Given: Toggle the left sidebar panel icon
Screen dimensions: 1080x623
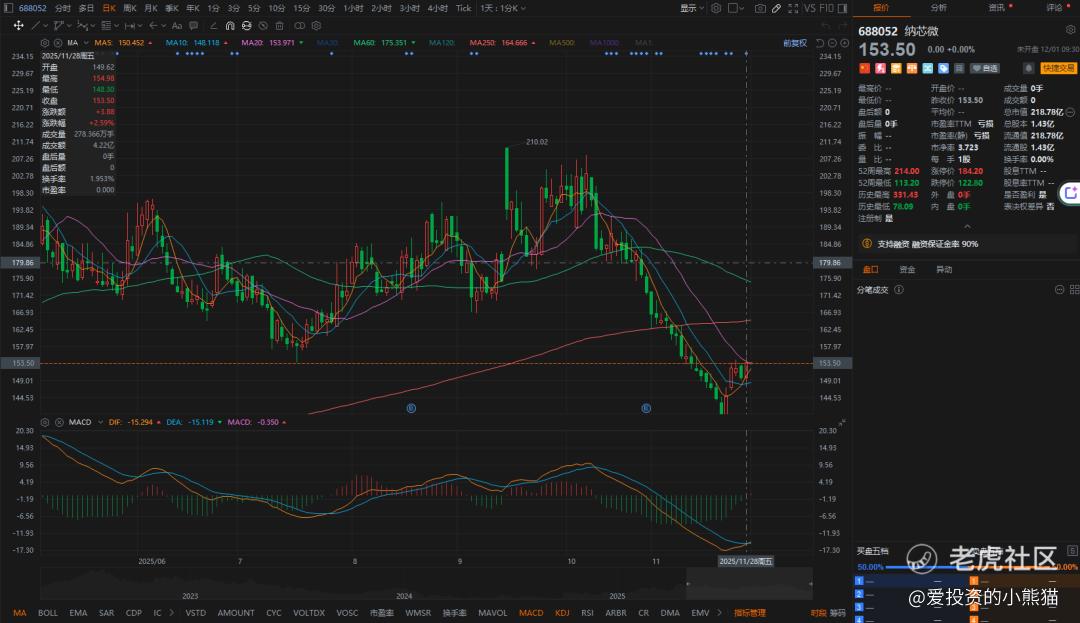Looking at the screenshot, I should point(8,8).
